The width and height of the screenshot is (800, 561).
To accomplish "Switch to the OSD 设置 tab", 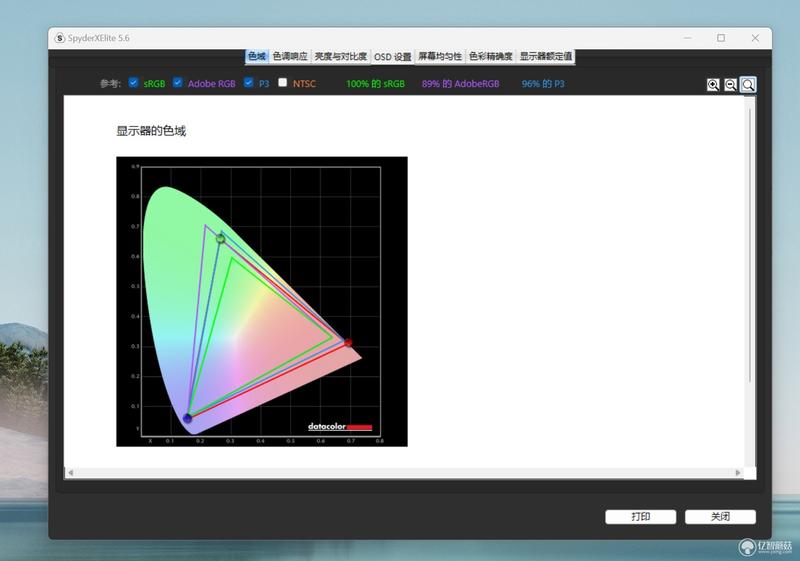I will [x=392, y=57].
